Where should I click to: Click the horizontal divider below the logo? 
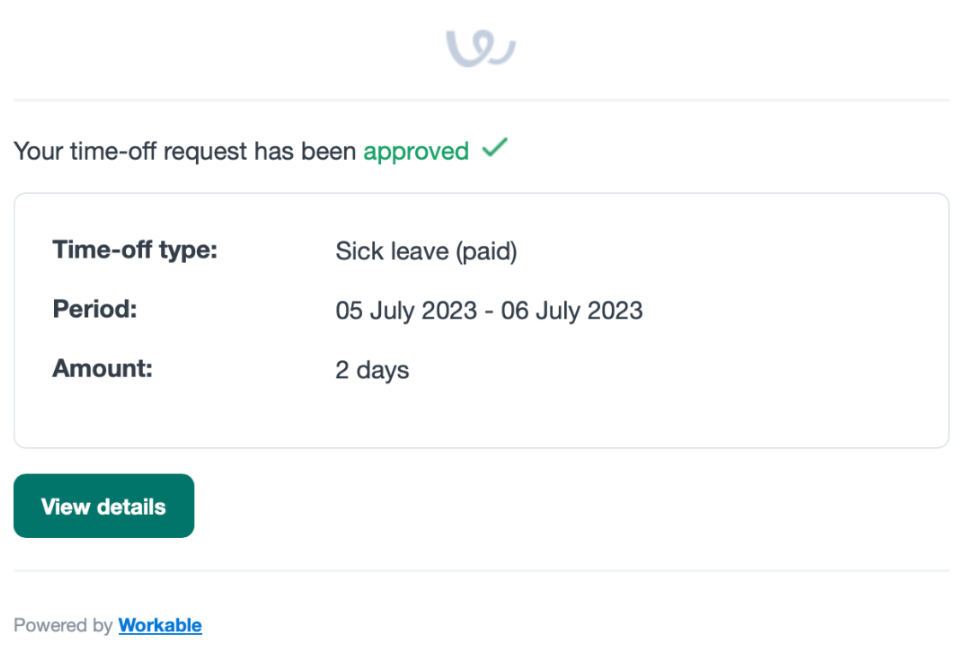[x=480, y=100]
